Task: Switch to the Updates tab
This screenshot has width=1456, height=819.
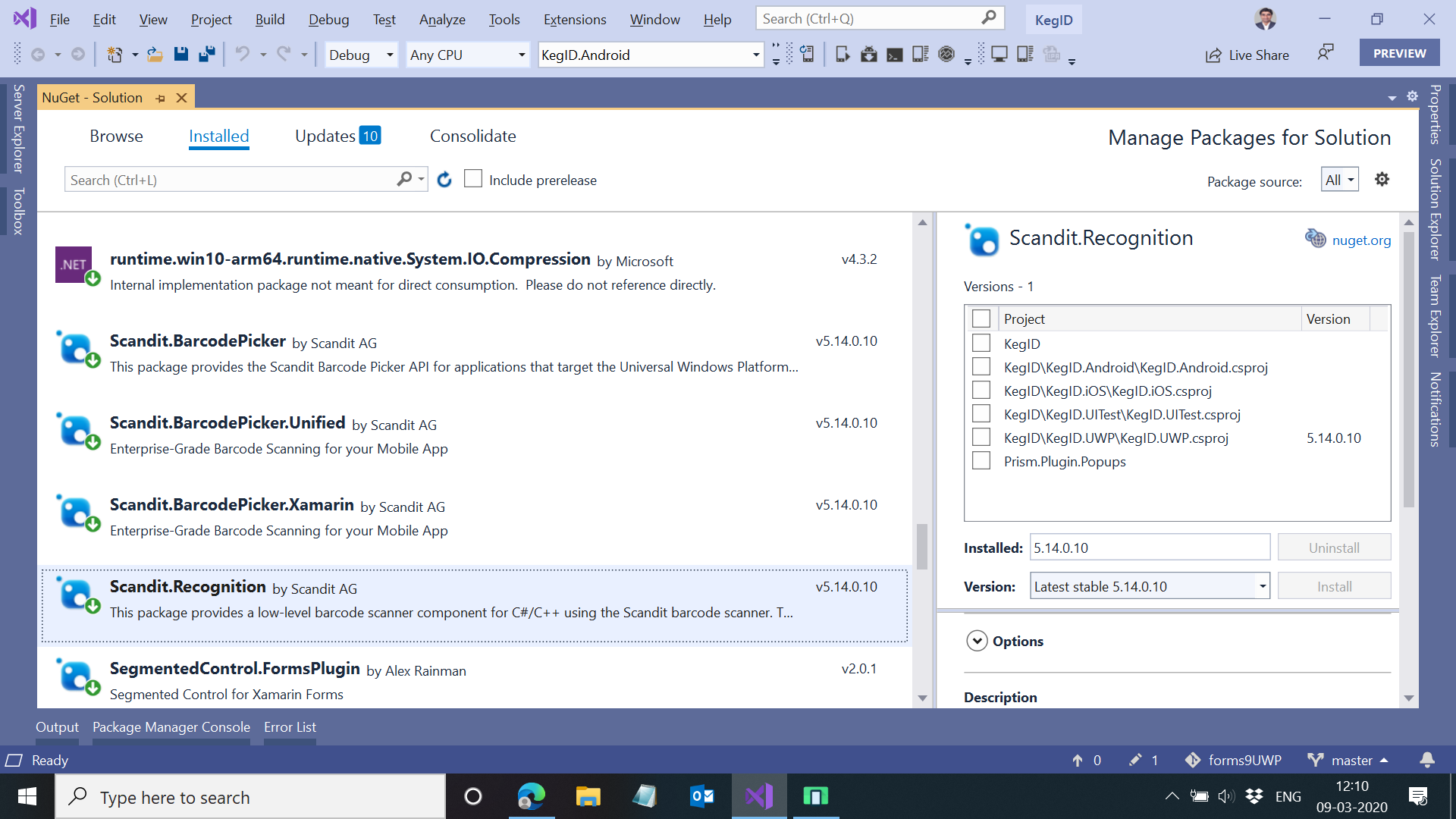Action: tap(325, 136)
